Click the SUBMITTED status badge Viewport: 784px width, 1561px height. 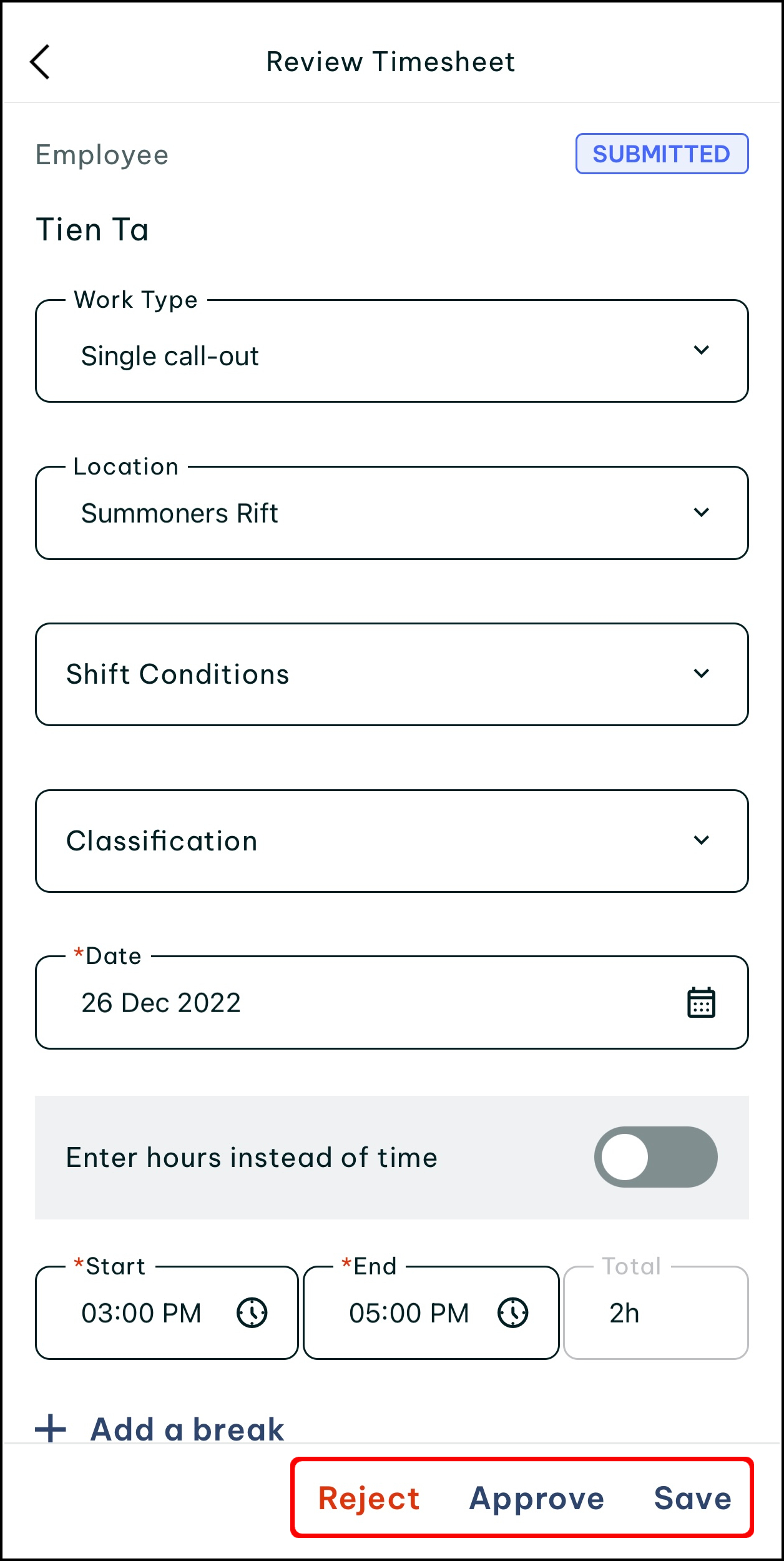pyautogui.click(x=662, y=154)
